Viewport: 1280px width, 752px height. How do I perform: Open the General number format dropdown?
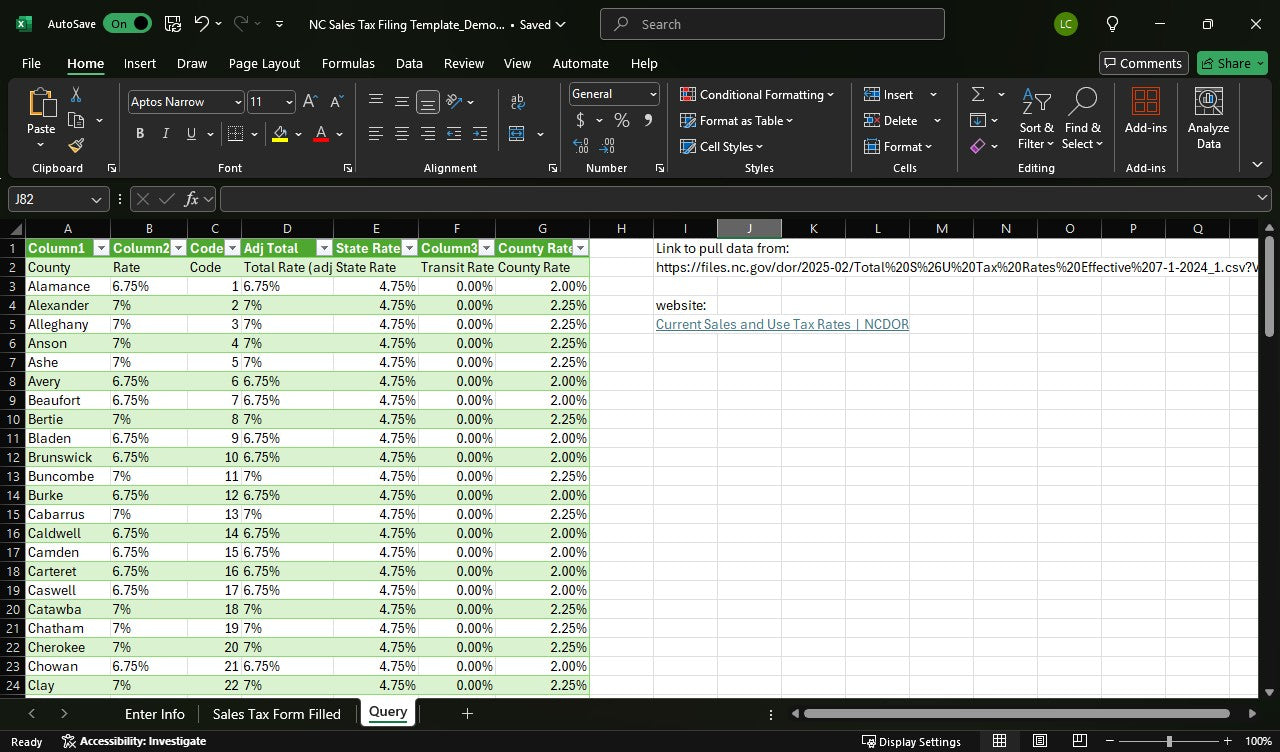653,94
